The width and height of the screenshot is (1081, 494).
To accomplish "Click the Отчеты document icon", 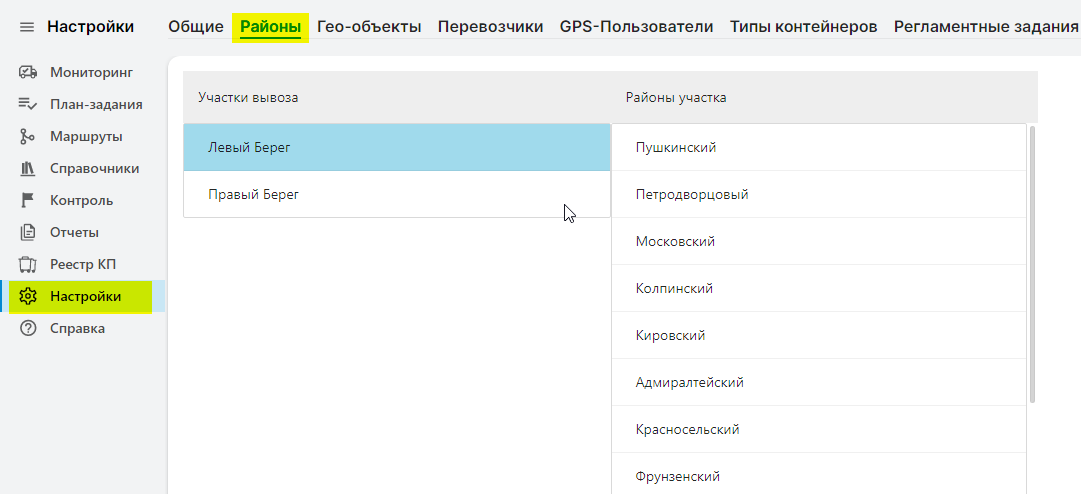I will pos(28,232).
